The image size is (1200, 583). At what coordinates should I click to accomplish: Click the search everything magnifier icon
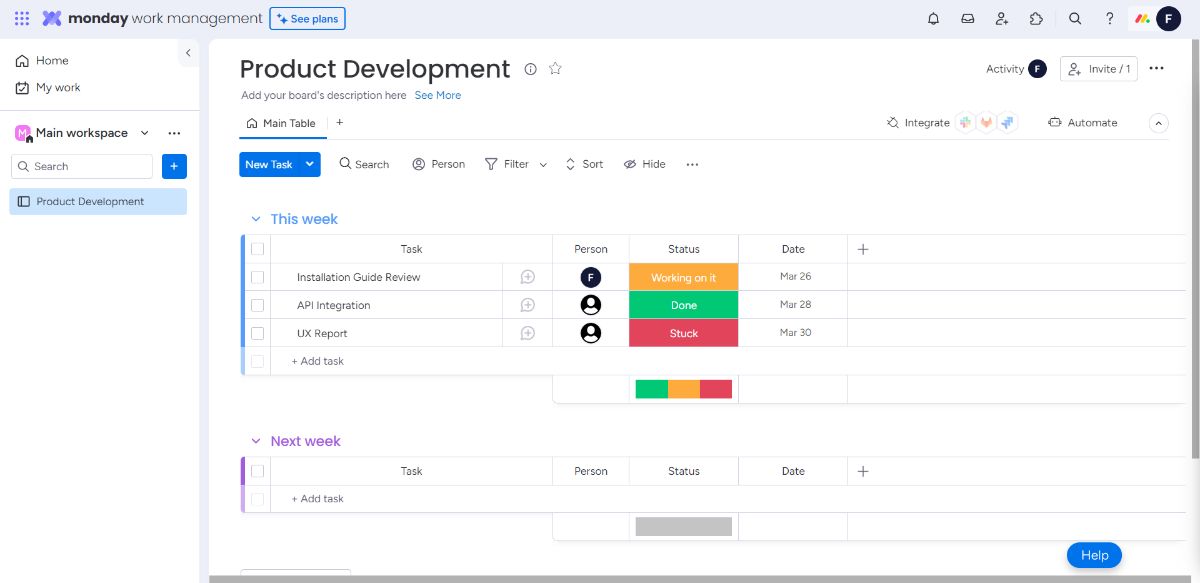(1075, 18)
